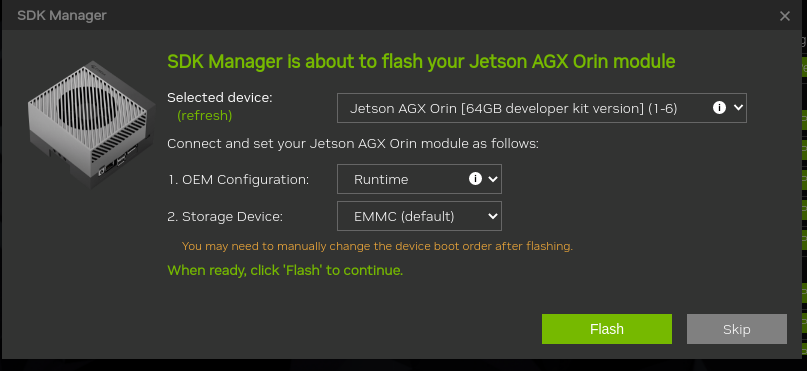Click the SDK Manager title bar text
The width and height of the screenshot is (807, 371).
point(62,15)
